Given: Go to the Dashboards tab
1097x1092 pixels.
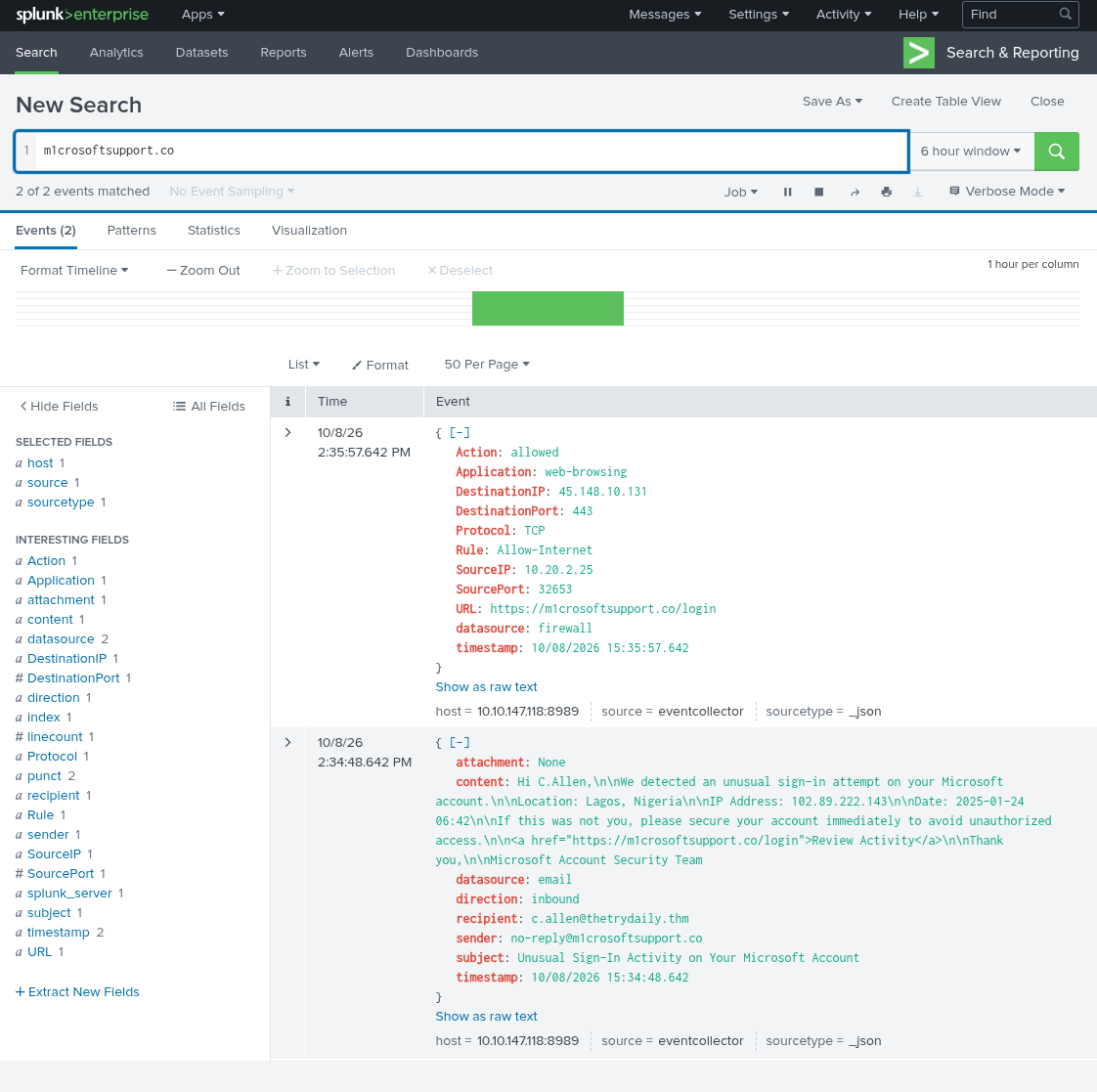Looking at the screenshot, I should click(442, 53).
